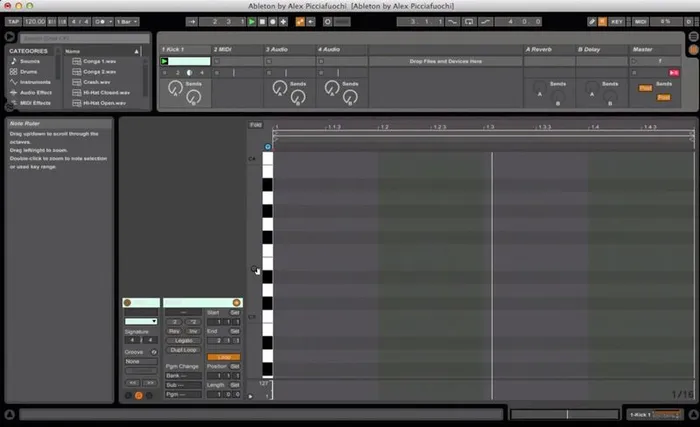This screenshot has width=700, height=427.
Task: Select Conga 1.wav file
Action: (99, 61)
